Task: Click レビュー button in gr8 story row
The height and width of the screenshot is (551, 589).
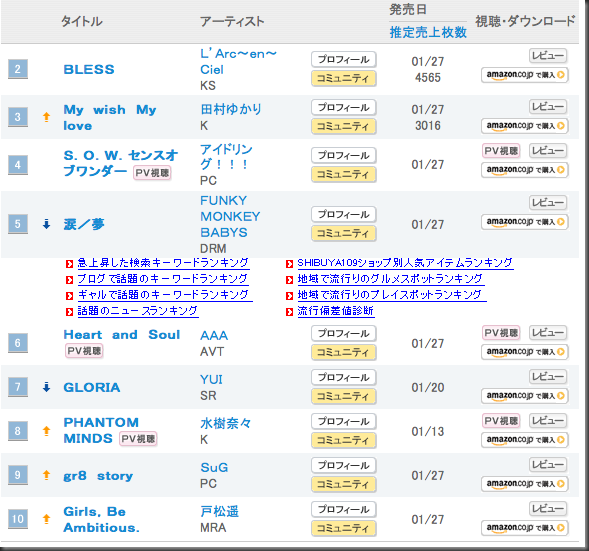Action: [548, 465]
